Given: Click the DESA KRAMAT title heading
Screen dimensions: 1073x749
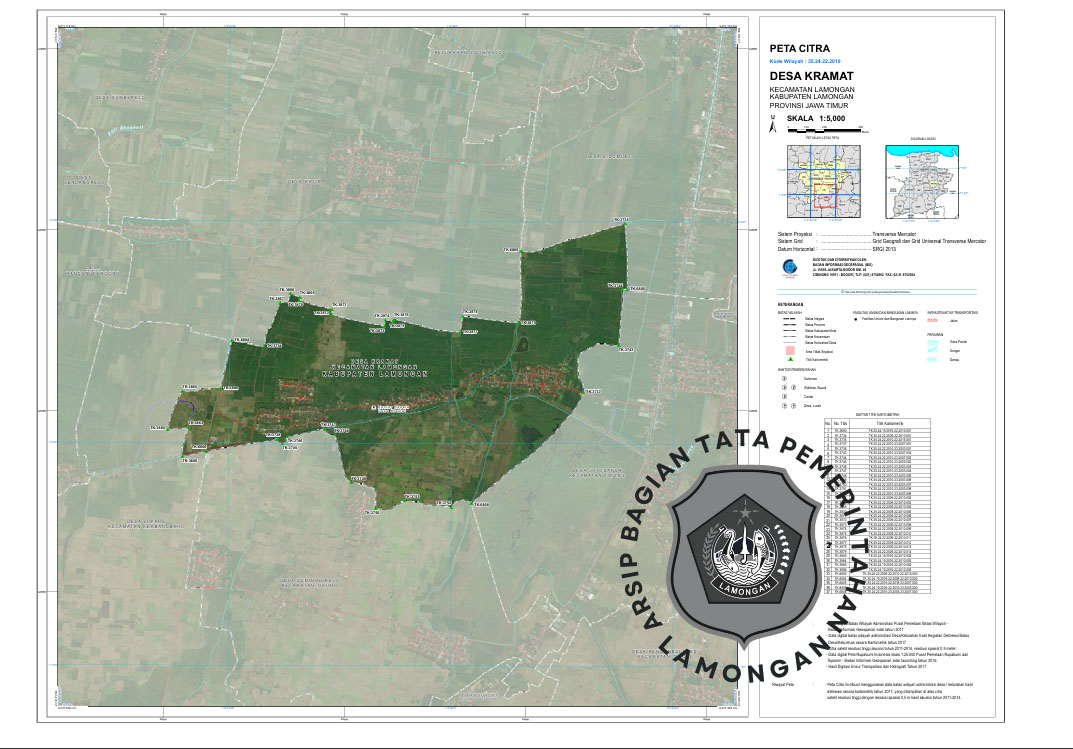Looking at the screenshot, I should (811, 77).
